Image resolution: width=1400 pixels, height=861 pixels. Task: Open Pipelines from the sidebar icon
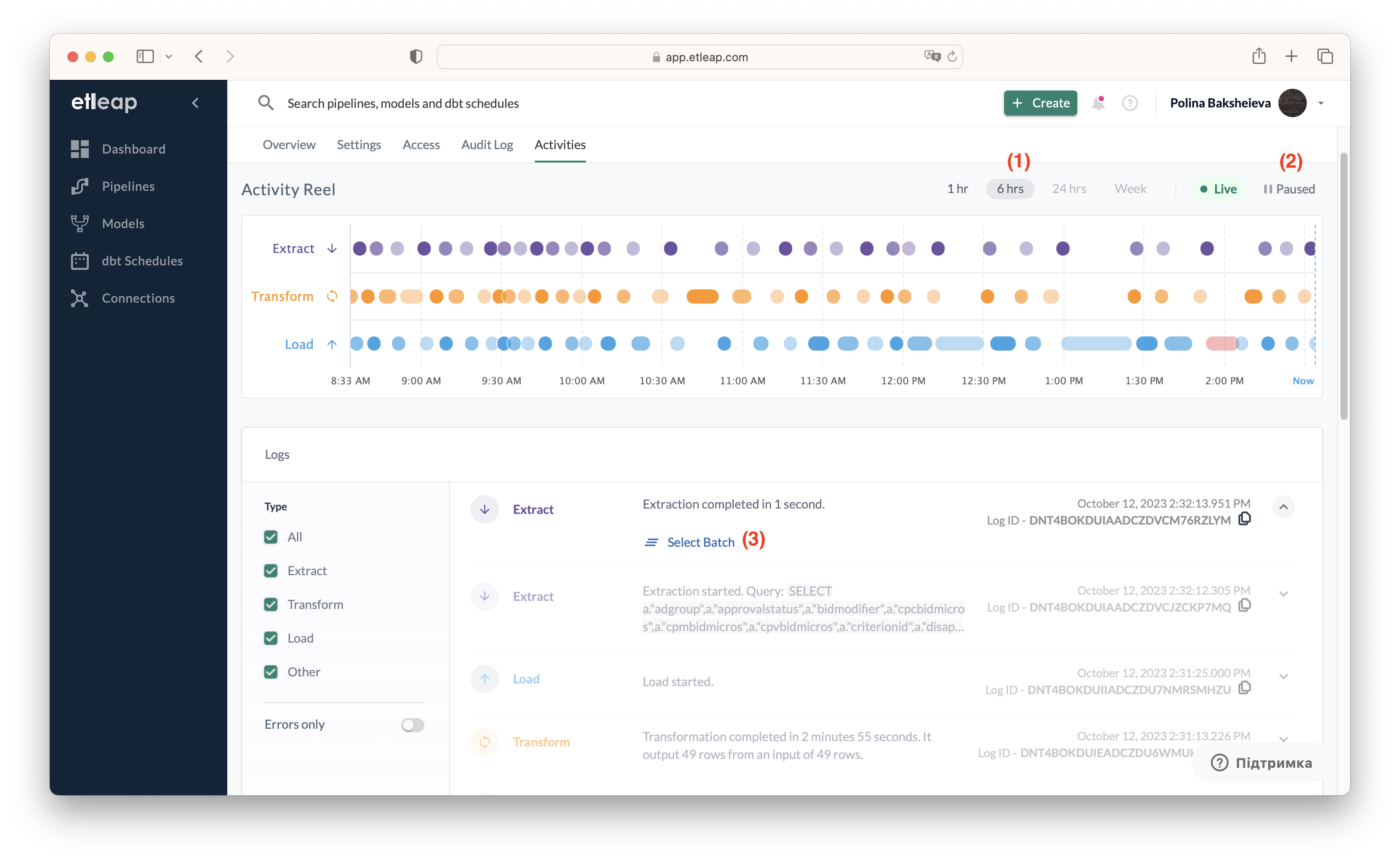click(80, 186)
